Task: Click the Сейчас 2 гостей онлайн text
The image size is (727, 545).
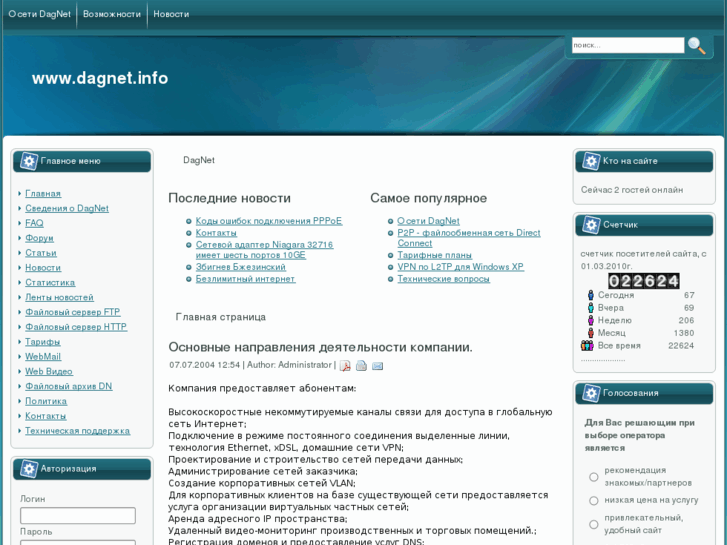Action: tap(632, 190)
